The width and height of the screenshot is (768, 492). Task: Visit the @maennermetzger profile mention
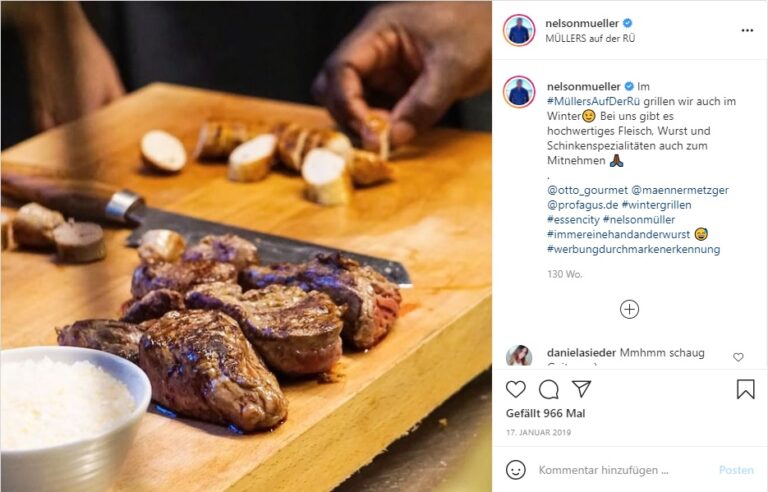coord(680,190)
